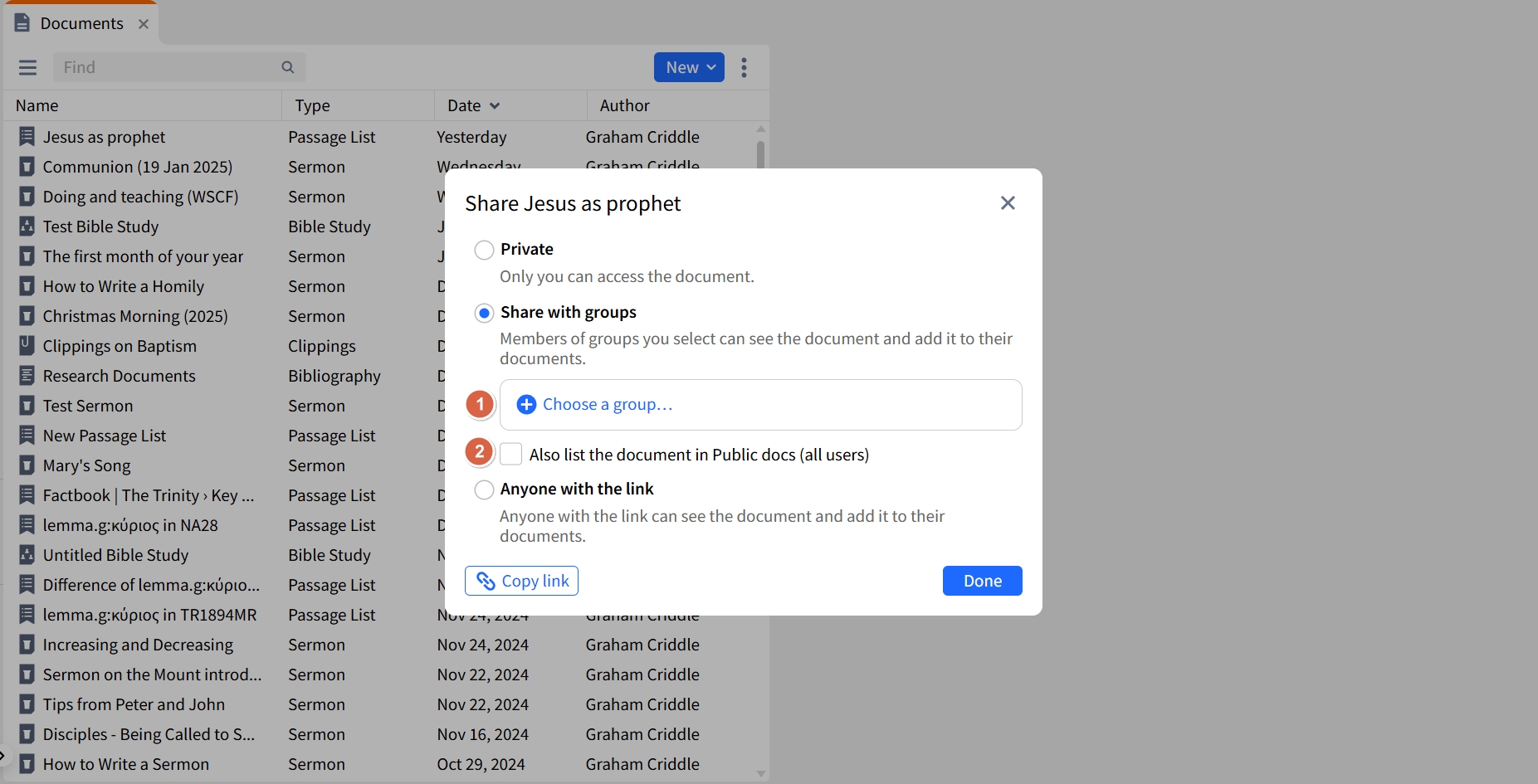The width and height of the screenshot is (1538, 784).
Task: Click the search magnifier icon
Action: pos(288,67)
